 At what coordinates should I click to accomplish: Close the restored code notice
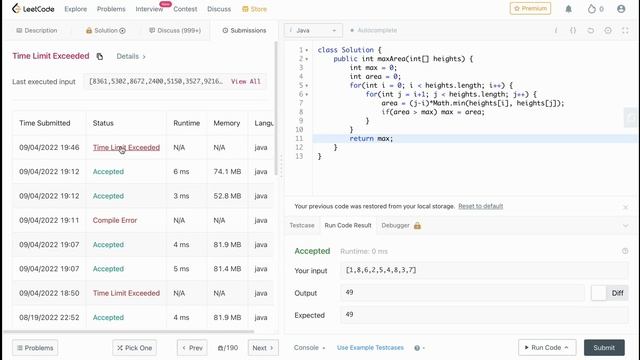[x=625, y=207]
